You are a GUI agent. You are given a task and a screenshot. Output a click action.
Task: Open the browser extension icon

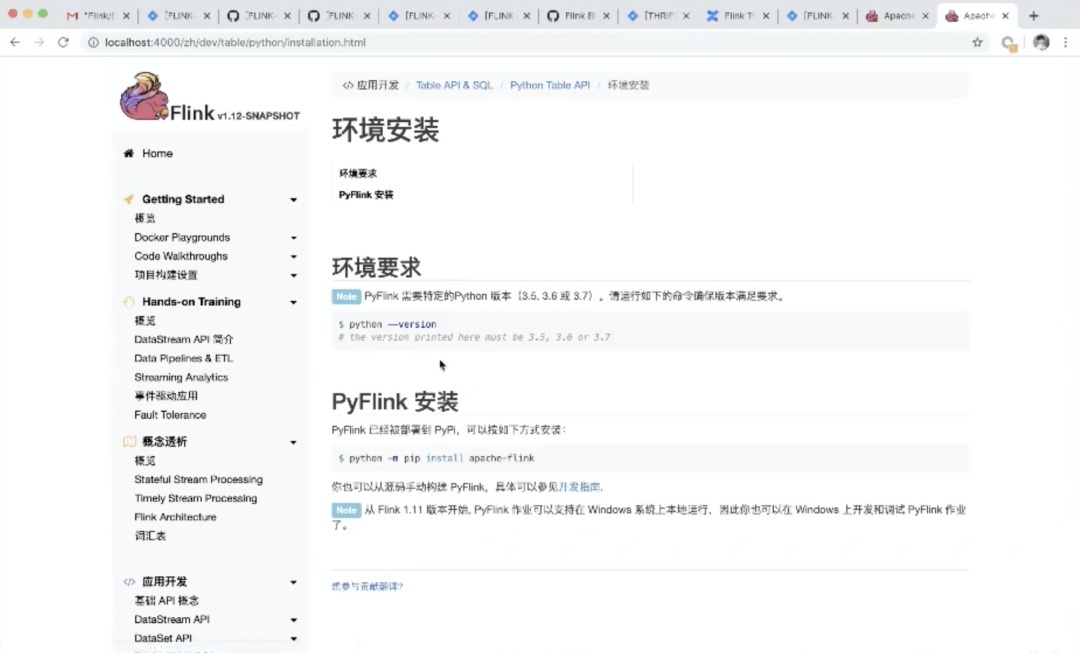pyautogui.click(x=1009, y=43)
